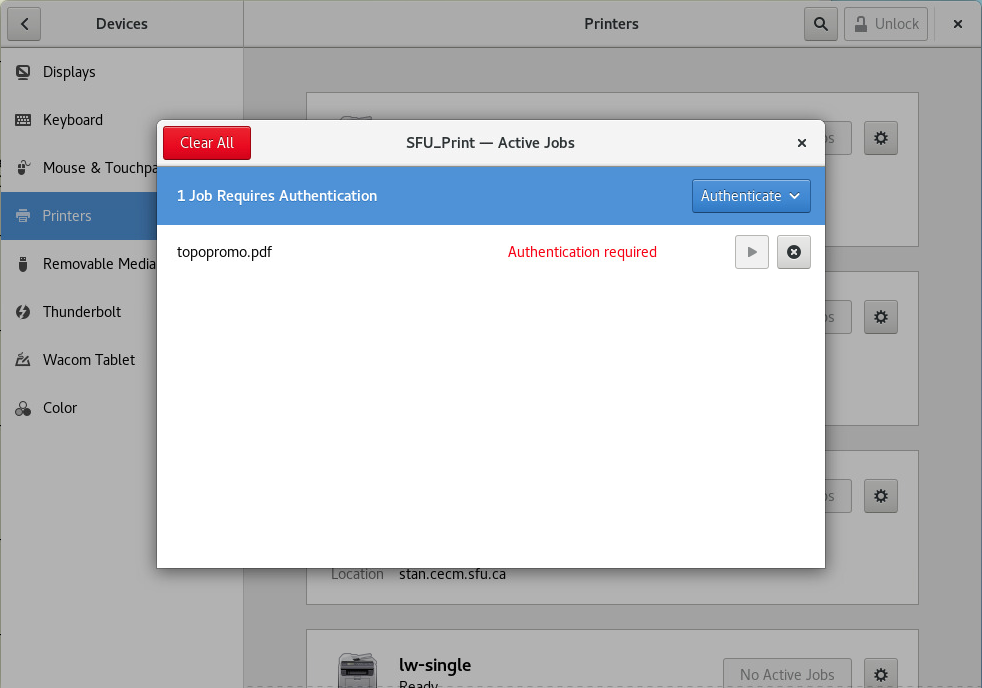Cancel the topopromo.pdf print job

pos(794,252)
